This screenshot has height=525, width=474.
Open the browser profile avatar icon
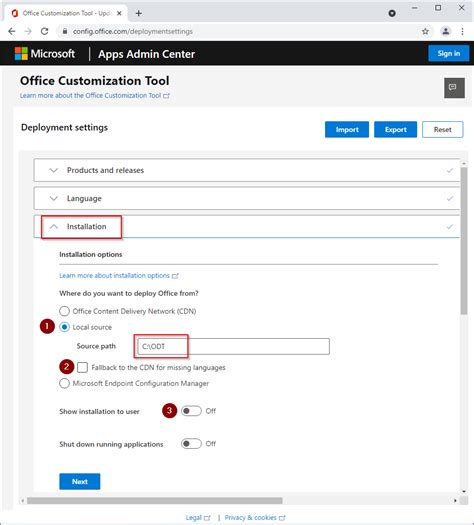pyautogui.click(x=446, y=31)
